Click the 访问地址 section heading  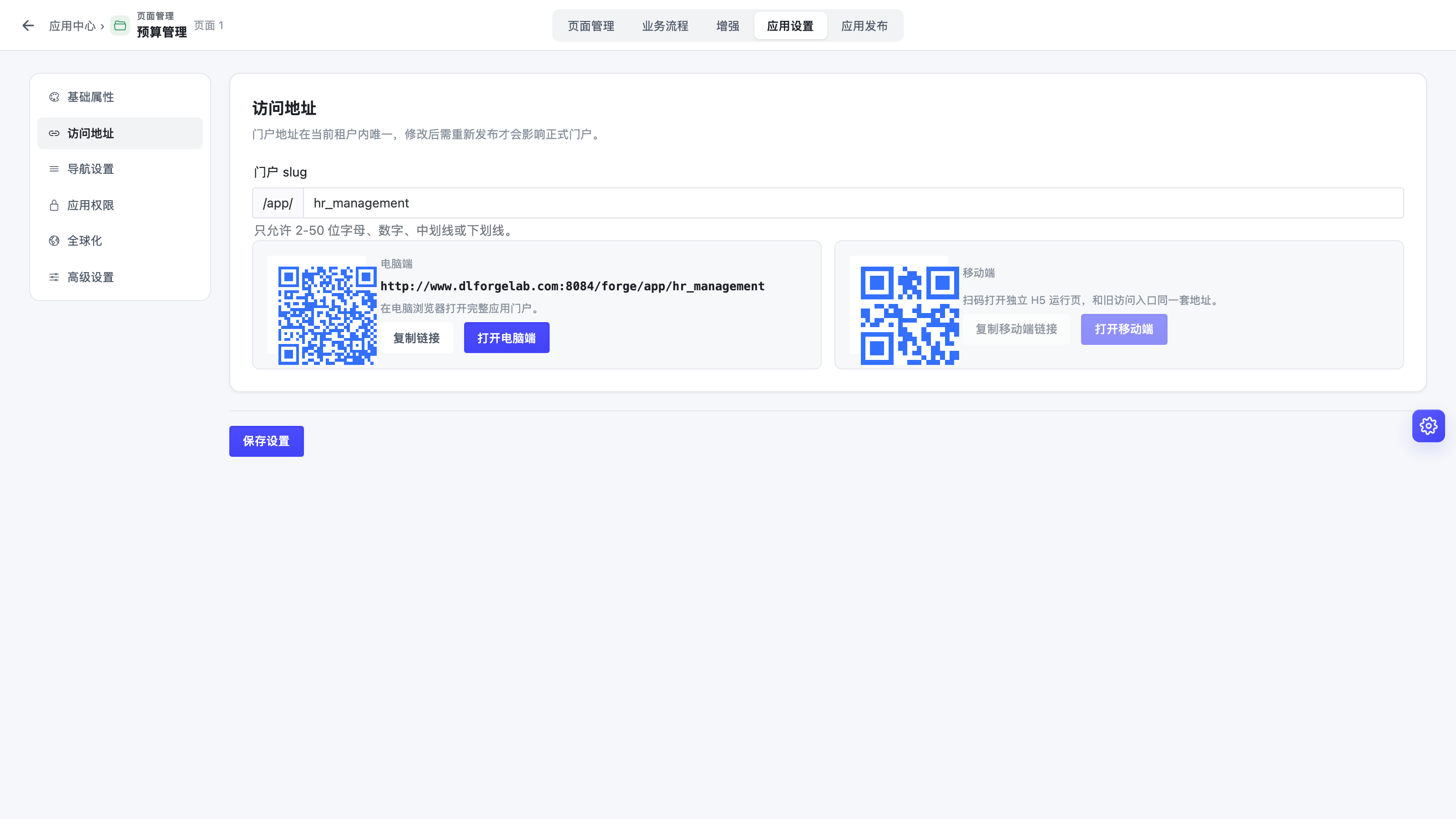point(284,108)
